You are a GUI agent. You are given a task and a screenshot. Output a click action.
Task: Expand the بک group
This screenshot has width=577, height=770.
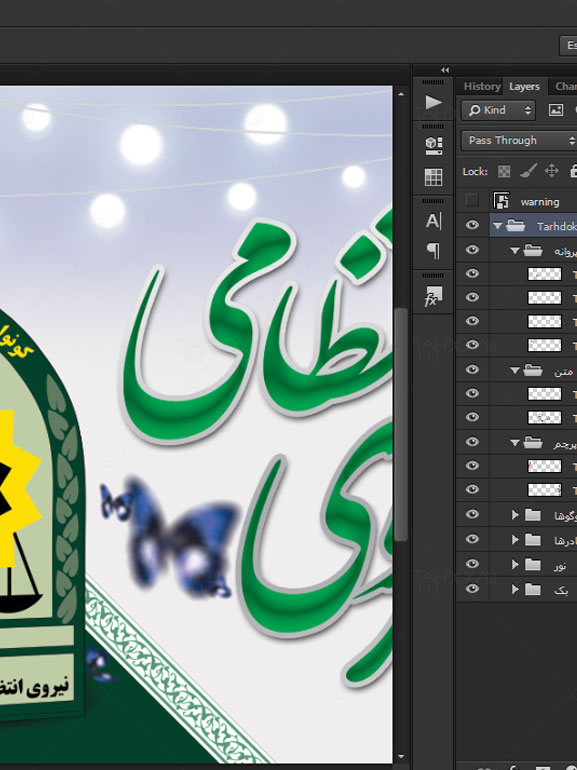(515, 589)
